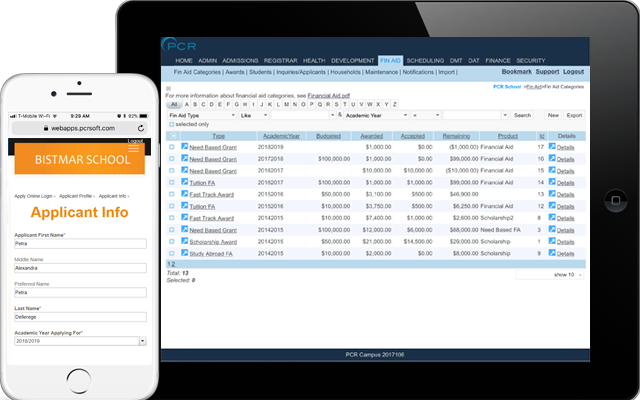Click in Applicant First Name field on phone
640x400 pixels.
click(80, 244)
